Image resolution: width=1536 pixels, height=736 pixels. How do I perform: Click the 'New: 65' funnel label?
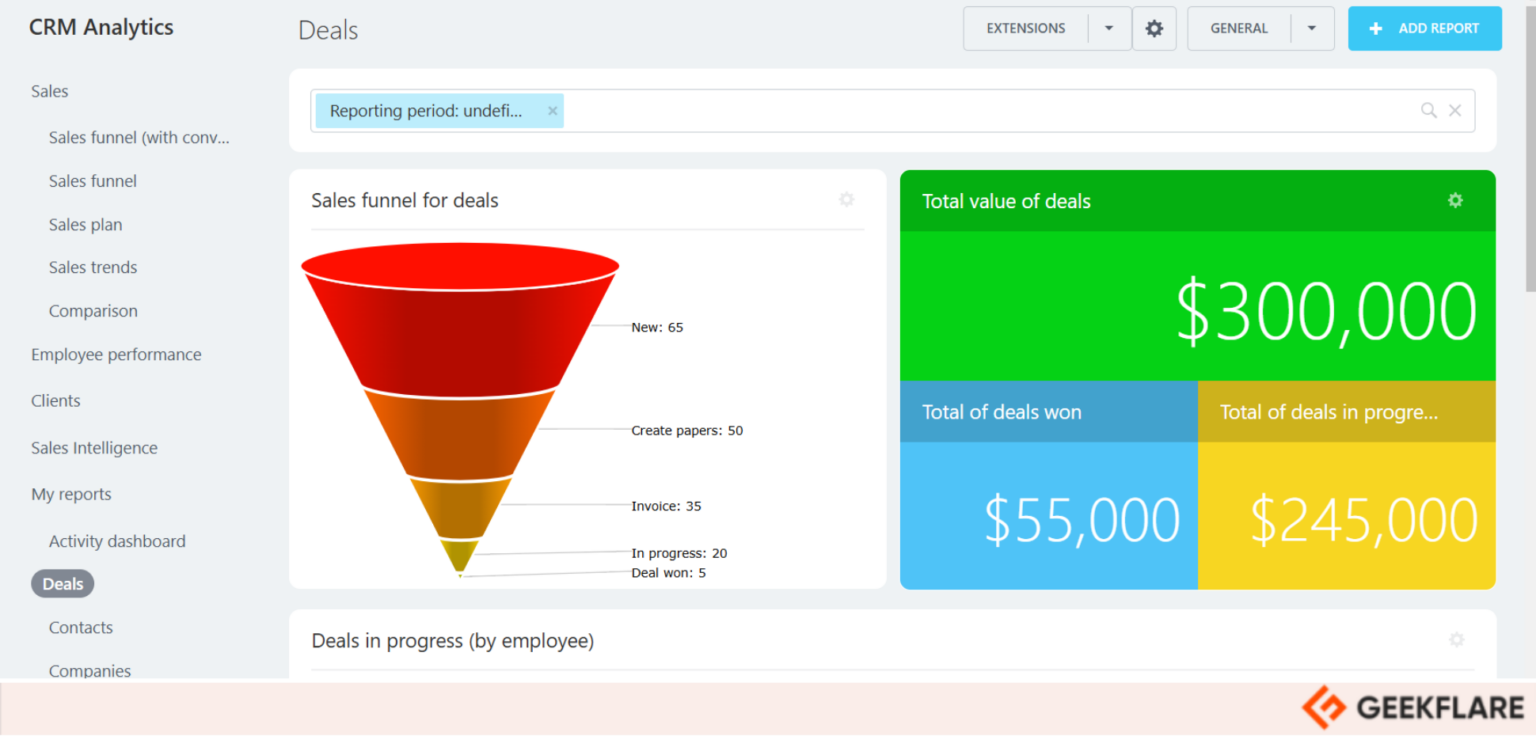click(657, 327)
